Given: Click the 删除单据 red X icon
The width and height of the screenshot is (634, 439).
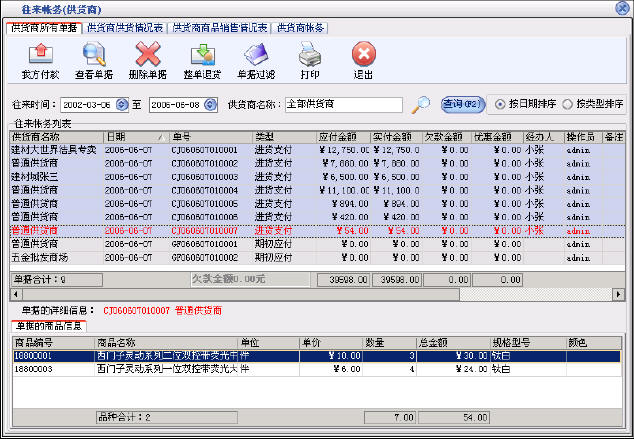Looking at the screenshot, I should click(148, 54).
